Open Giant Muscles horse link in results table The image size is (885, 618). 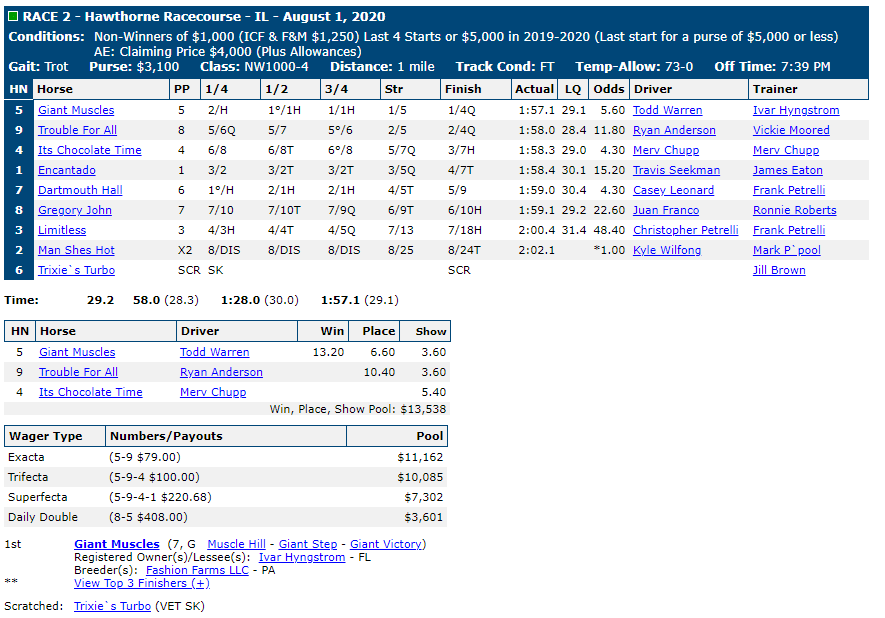76,110
